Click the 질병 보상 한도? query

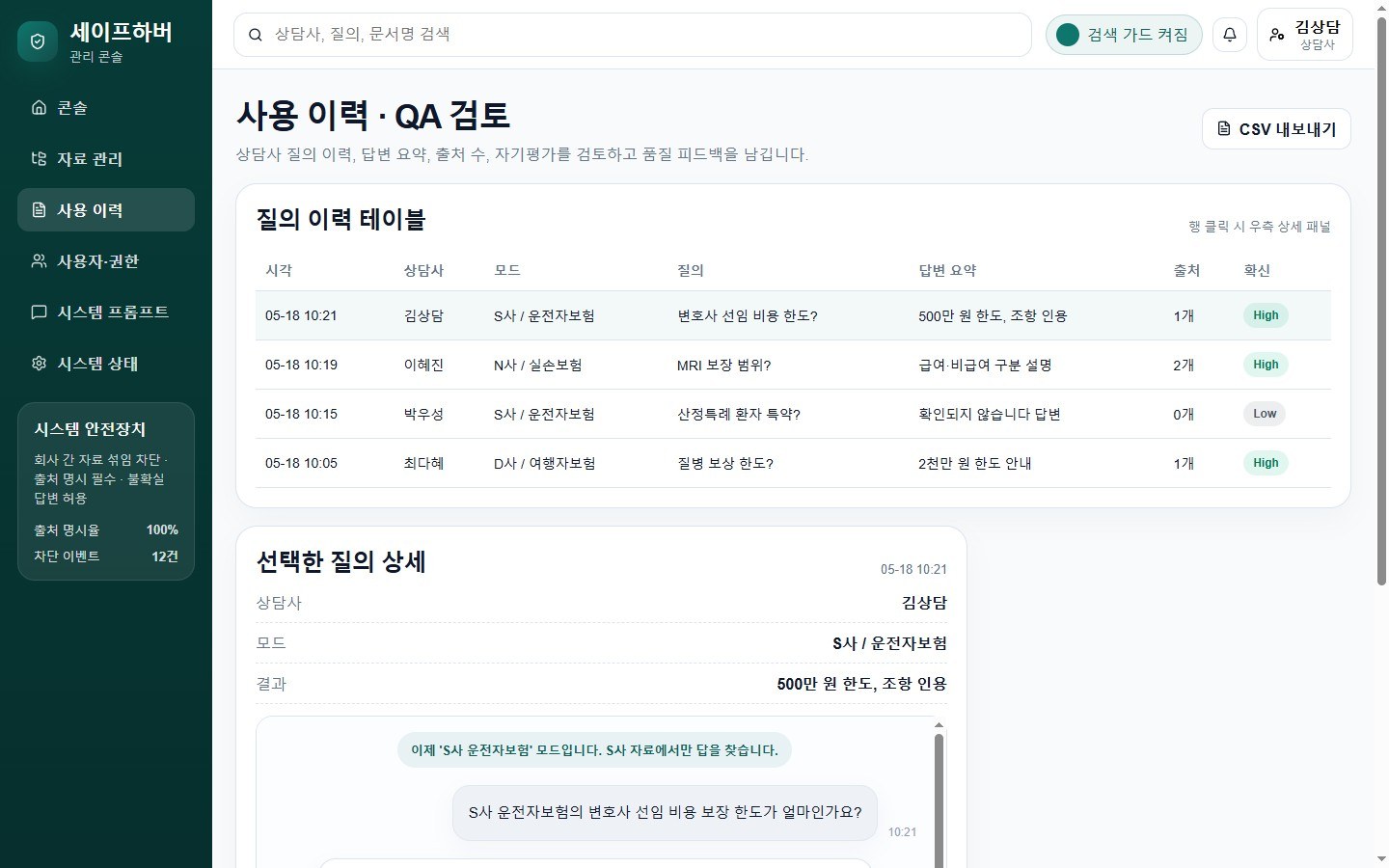(x=725, y=463)
